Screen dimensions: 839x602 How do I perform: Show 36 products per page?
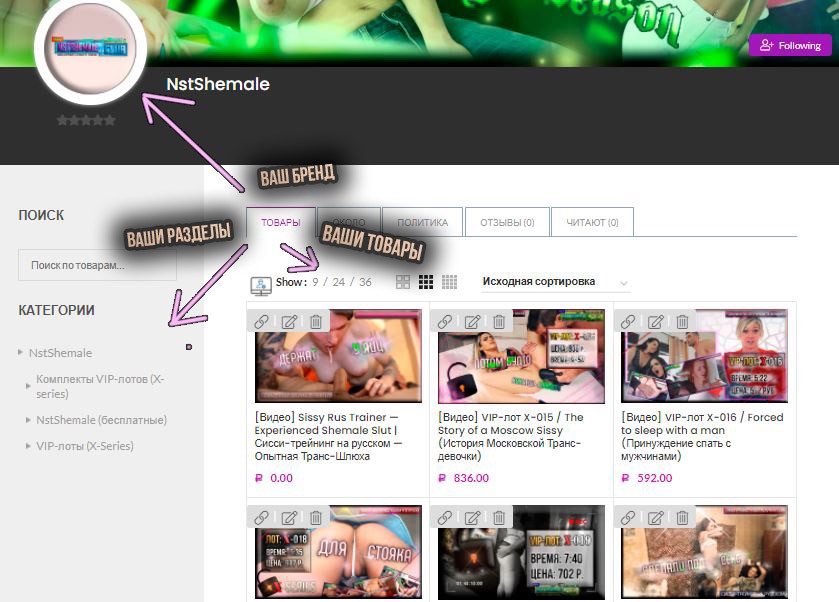(x=365, y=282)
